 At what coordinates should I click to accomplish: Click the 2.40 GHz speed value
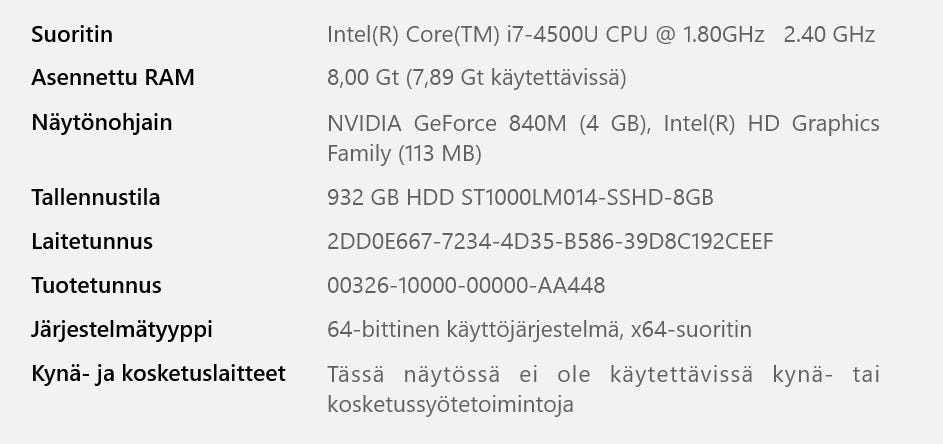pos(829,34)
